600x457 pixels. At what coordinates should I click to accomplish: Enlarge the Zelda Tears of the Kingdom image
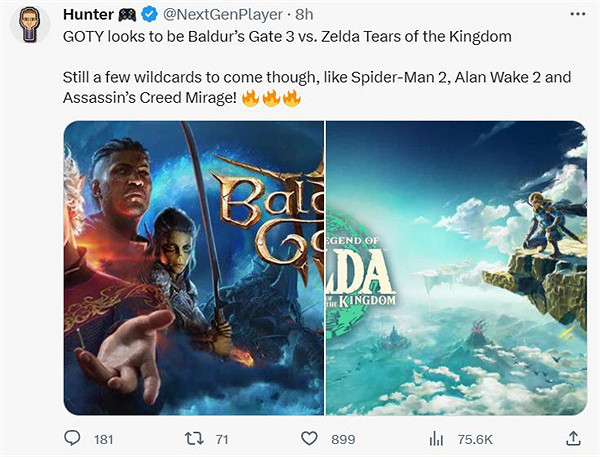[456, 267]
